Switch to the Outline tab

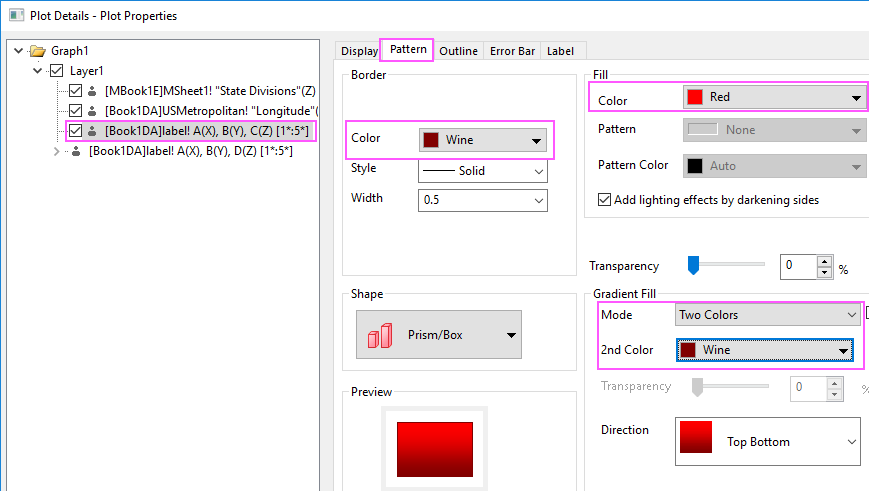(x=458, y=51)
